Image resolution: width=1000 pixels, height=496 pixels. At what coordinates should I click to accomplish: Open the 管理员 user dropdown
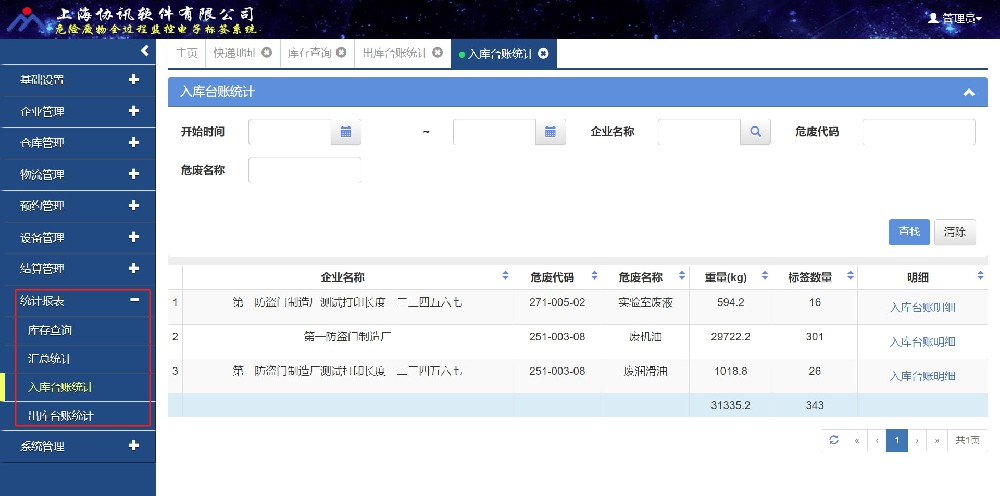(x=955, y=18)
